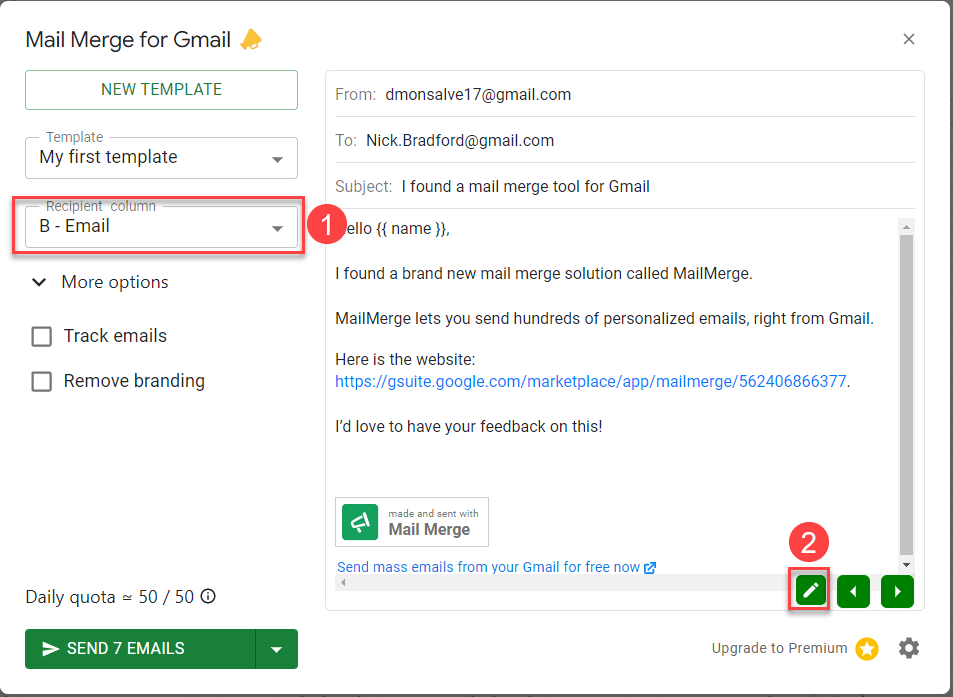Open the daily quota info icon
This screenshot has width=953, height=697.
coord(208,596)
